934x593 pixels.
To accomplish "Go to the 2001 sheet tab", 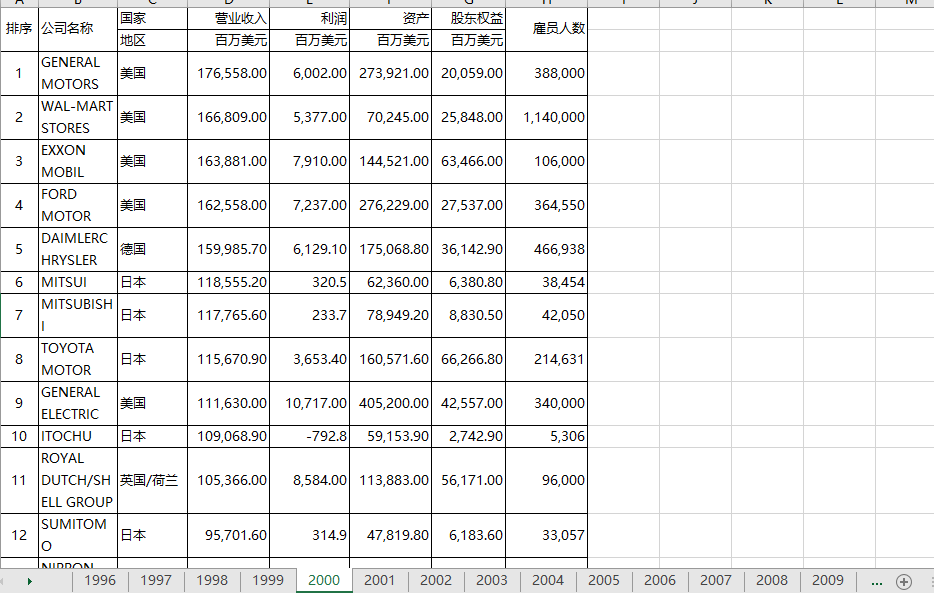I will (x=379, y=580).
